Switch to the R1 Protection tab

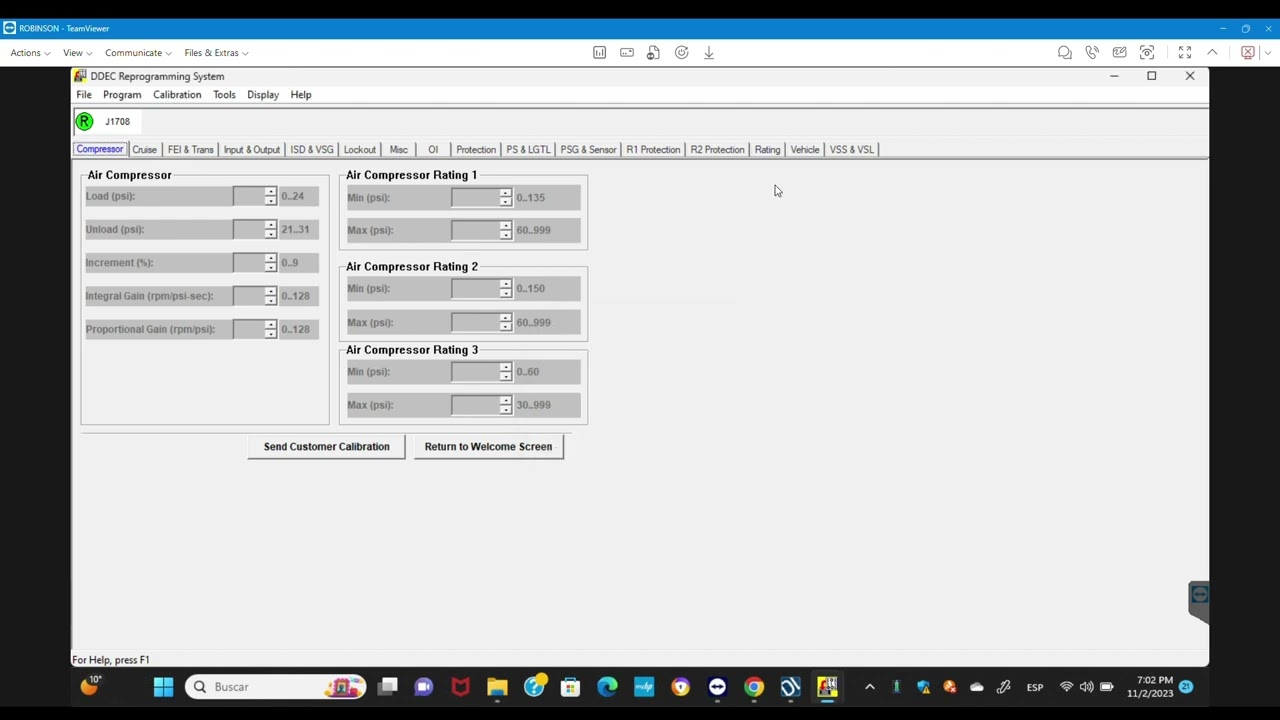click(653, 150)
